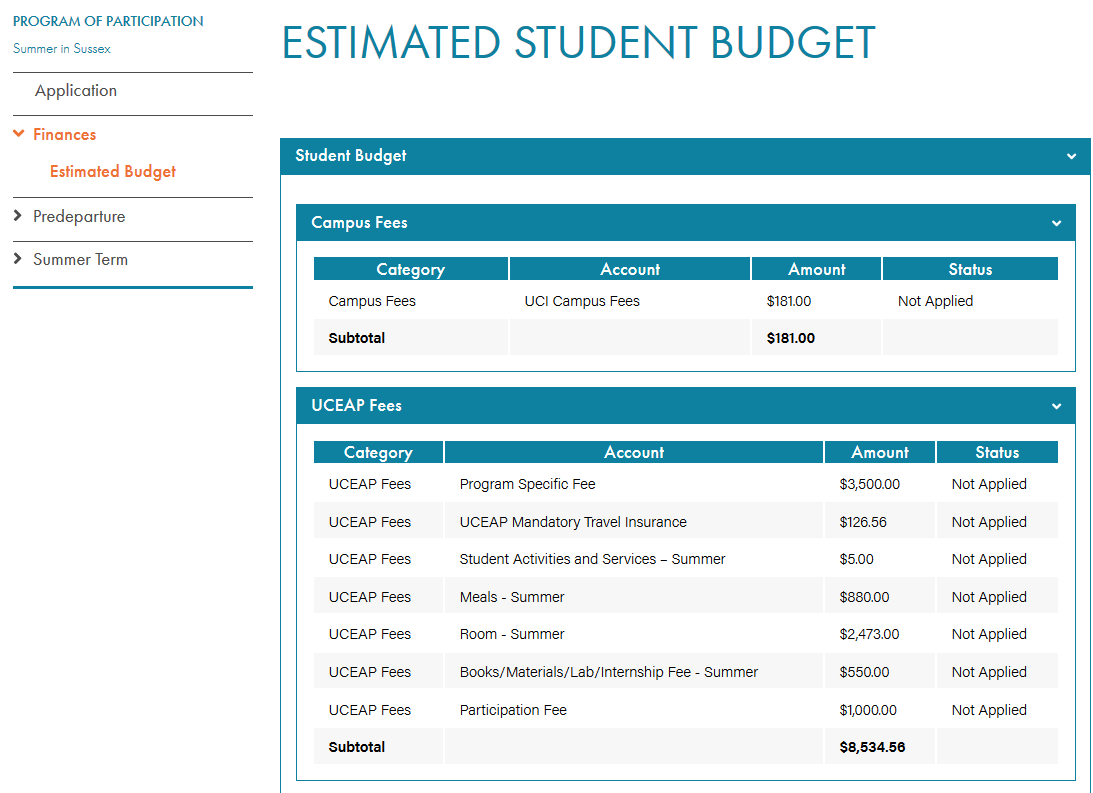Click the Campus Fees section header
1093x793 pixels.
click(685, 223)
